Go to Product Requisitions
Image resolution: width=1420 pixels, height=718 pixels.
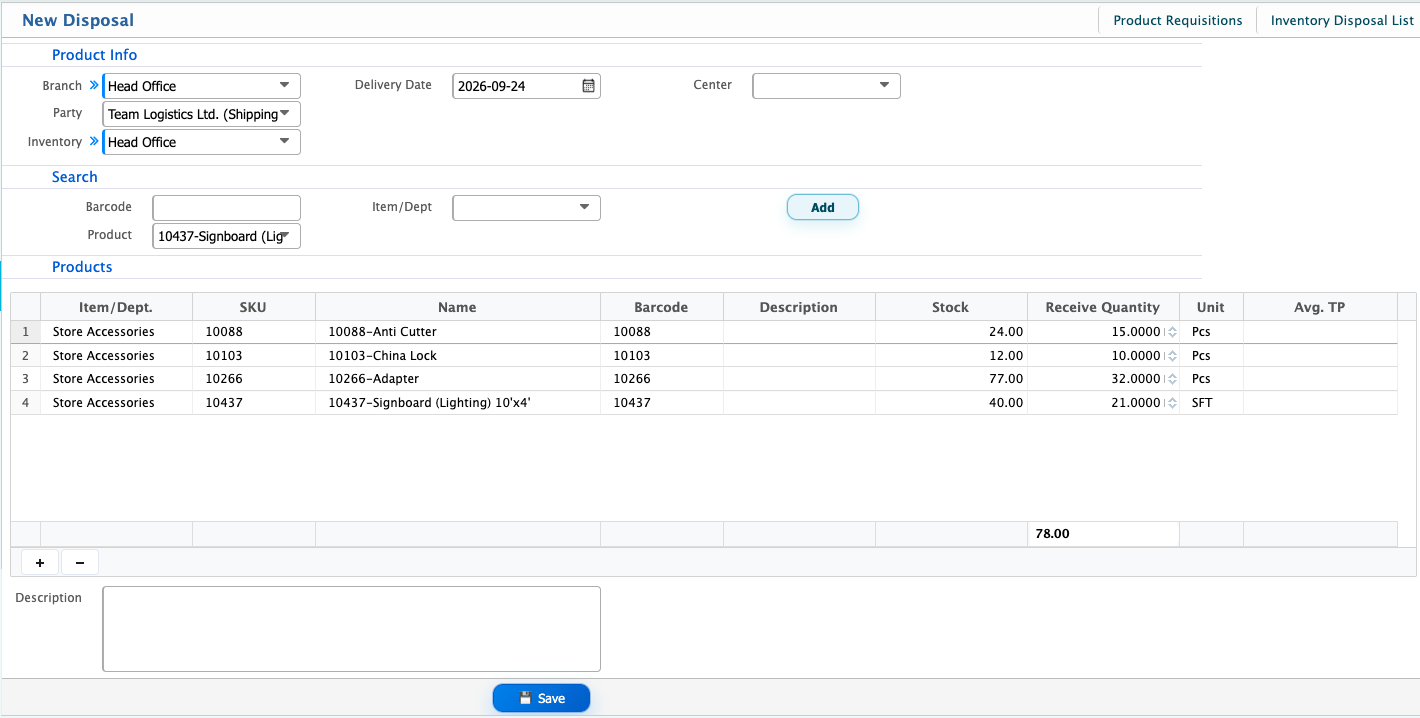1178,20
